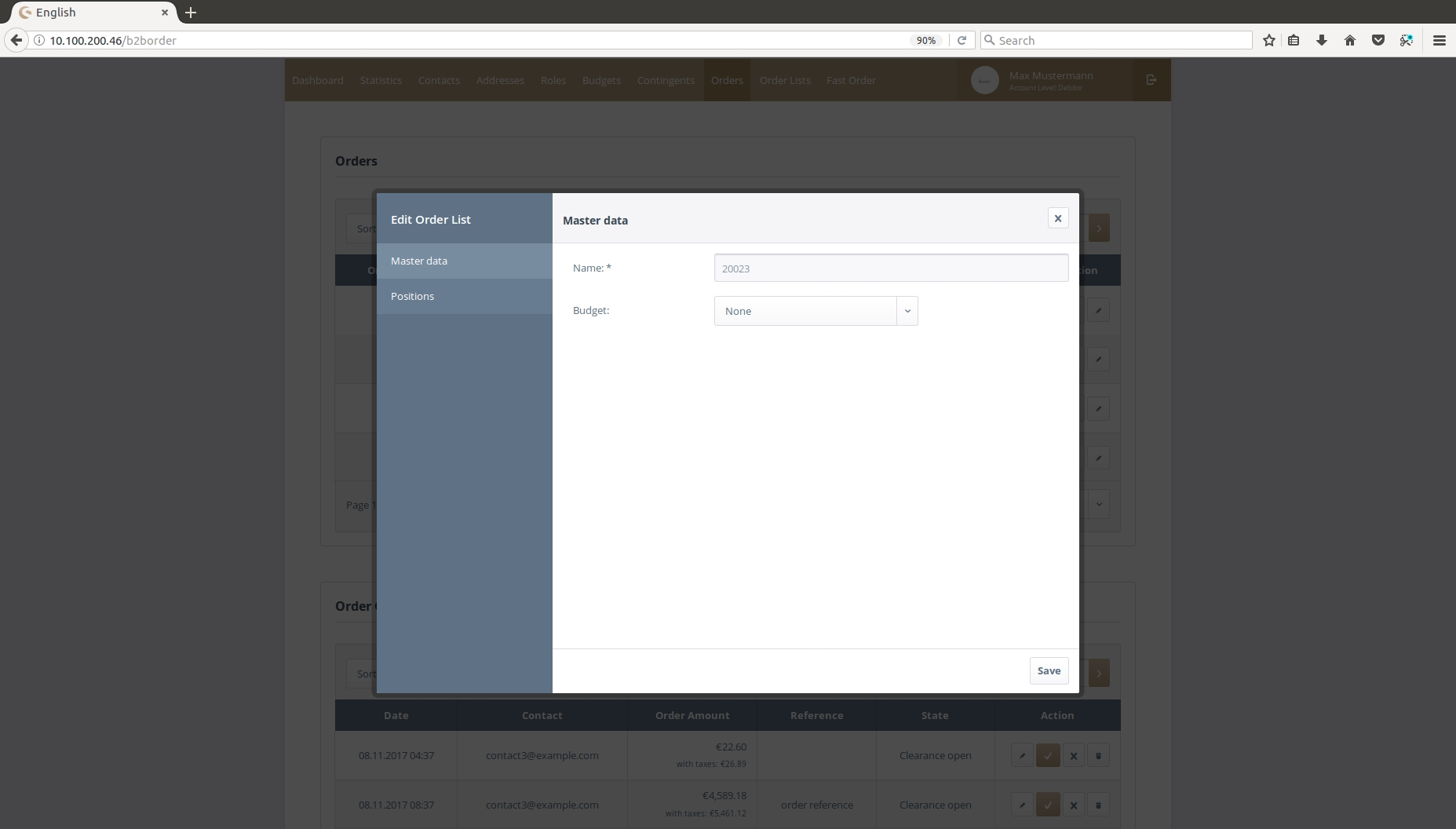Viewport: 1456px width, 829px height.
Task: Switch to the Positions tab
Action: coord(412,296)
